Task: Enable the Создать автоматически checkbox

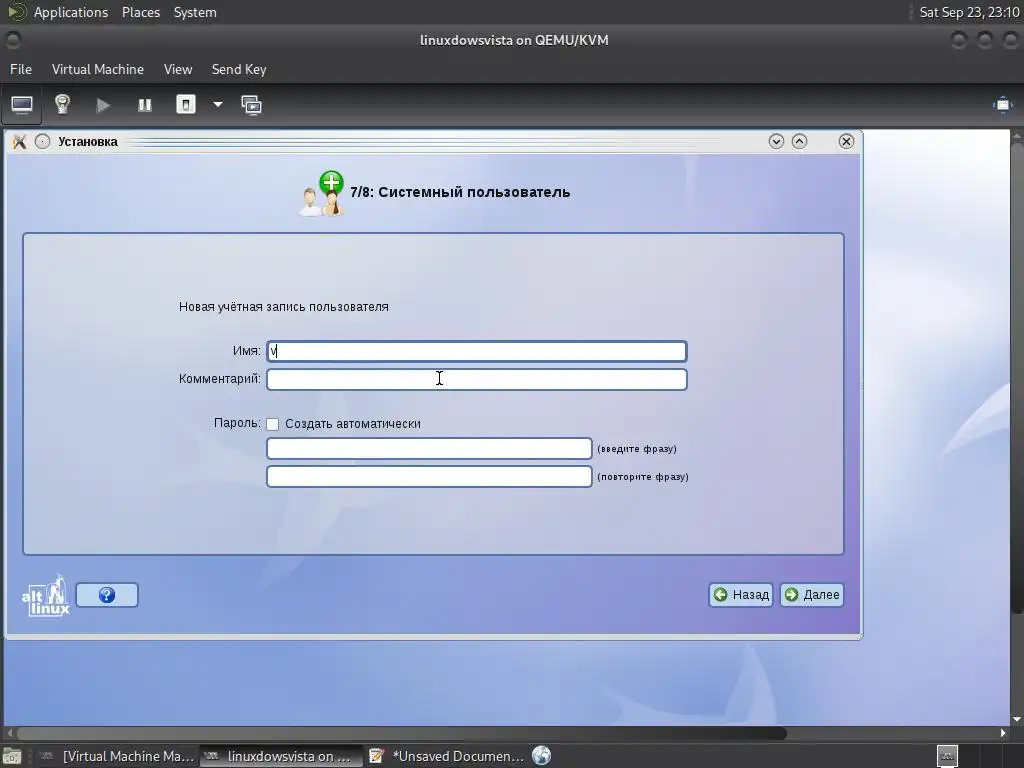Action: [x=272, y=424]
